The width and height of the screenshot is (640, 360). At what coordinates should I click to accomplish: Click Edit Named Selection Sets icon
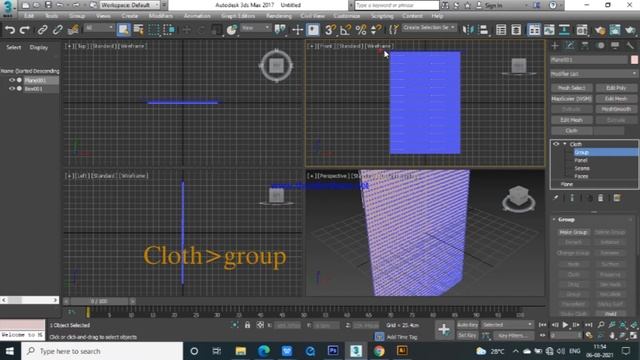pos(393,30)
